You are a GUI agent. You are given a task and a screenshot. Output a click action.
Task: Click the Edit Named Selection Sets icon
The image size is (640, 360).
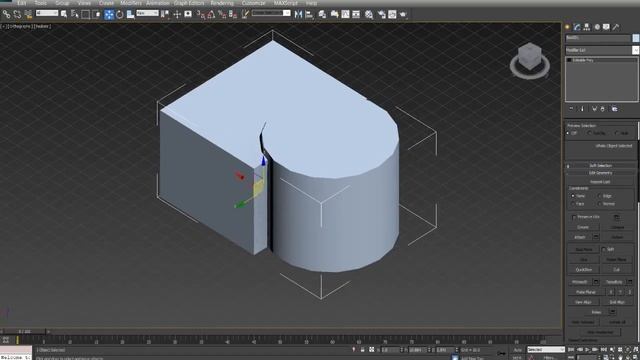(245, 14)
